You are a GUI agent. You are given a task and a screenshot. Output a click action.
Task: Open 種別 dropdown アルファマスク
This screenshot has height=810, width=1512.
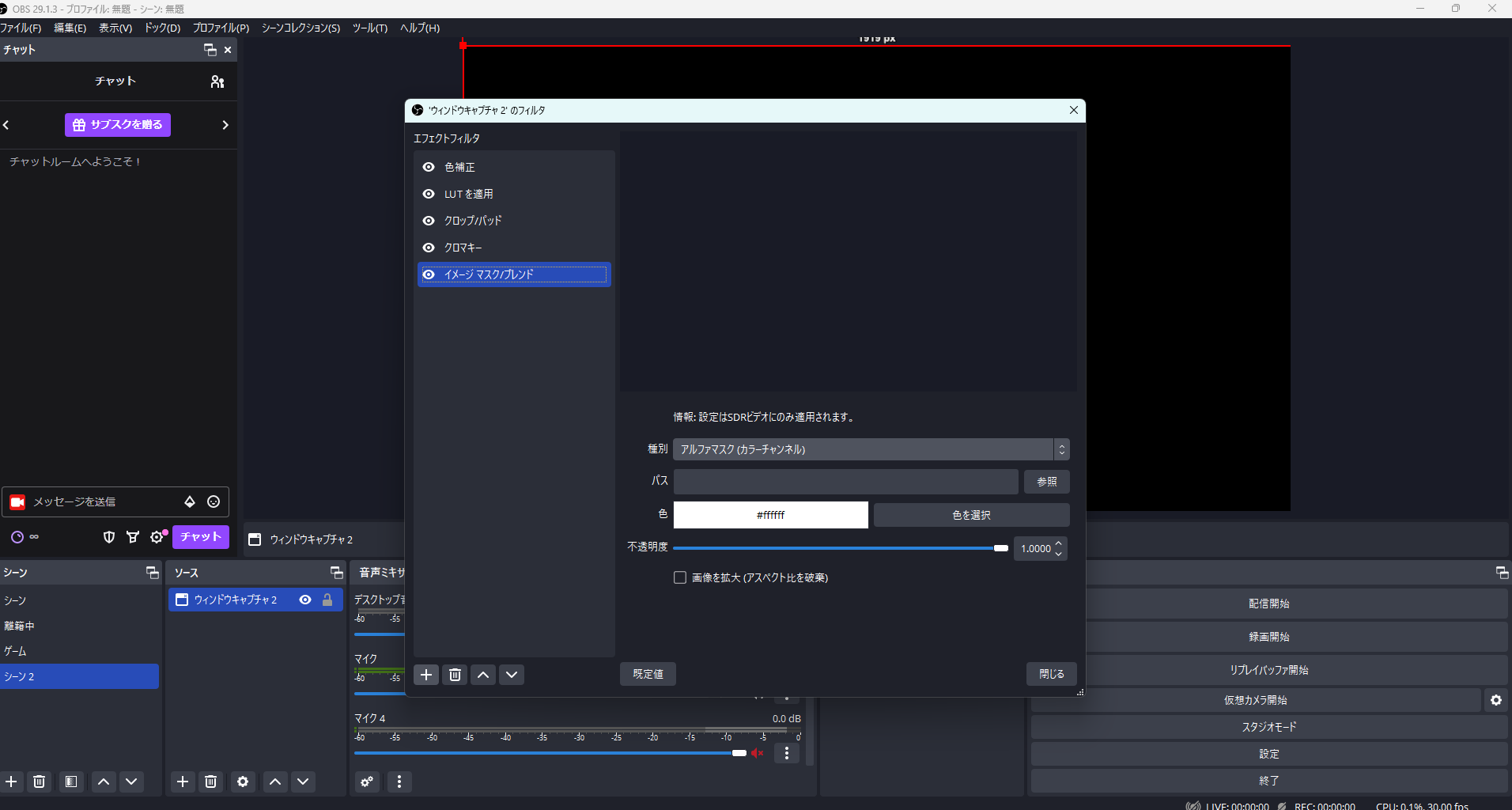tap(871, 449)
